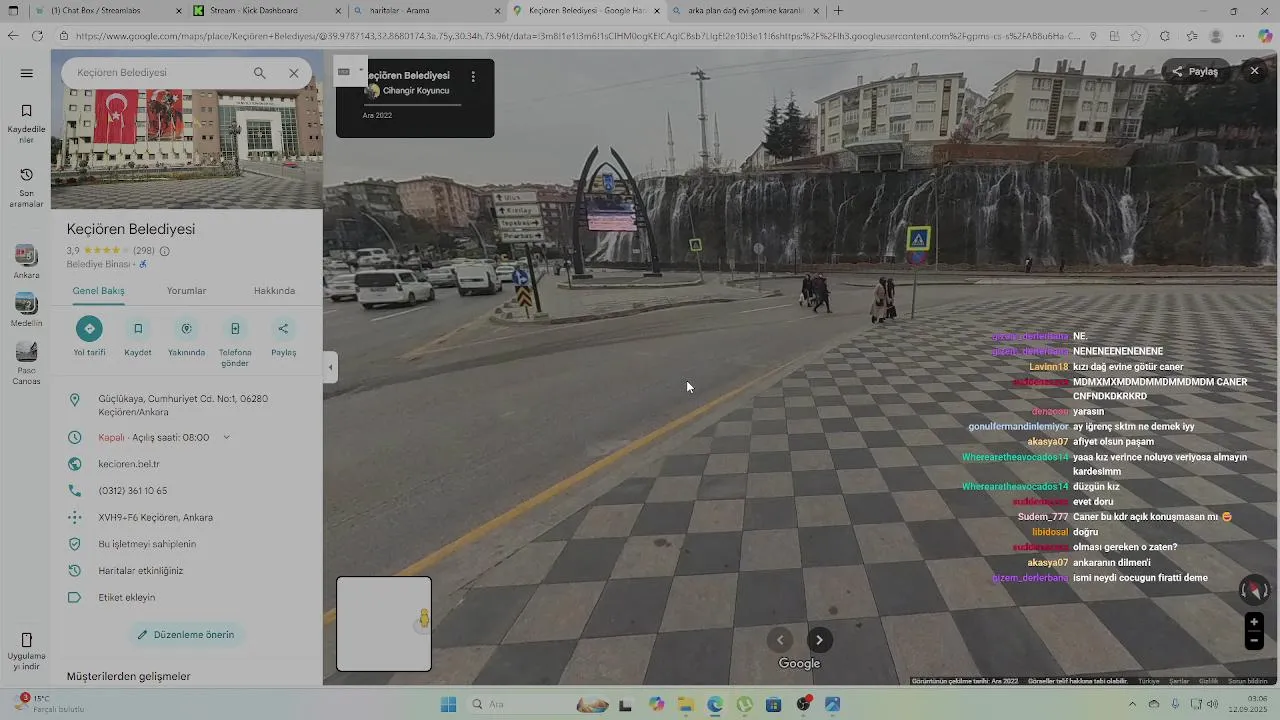
Task: Switch to haritalar - Arama tab
Action: (x=426, y=11)
